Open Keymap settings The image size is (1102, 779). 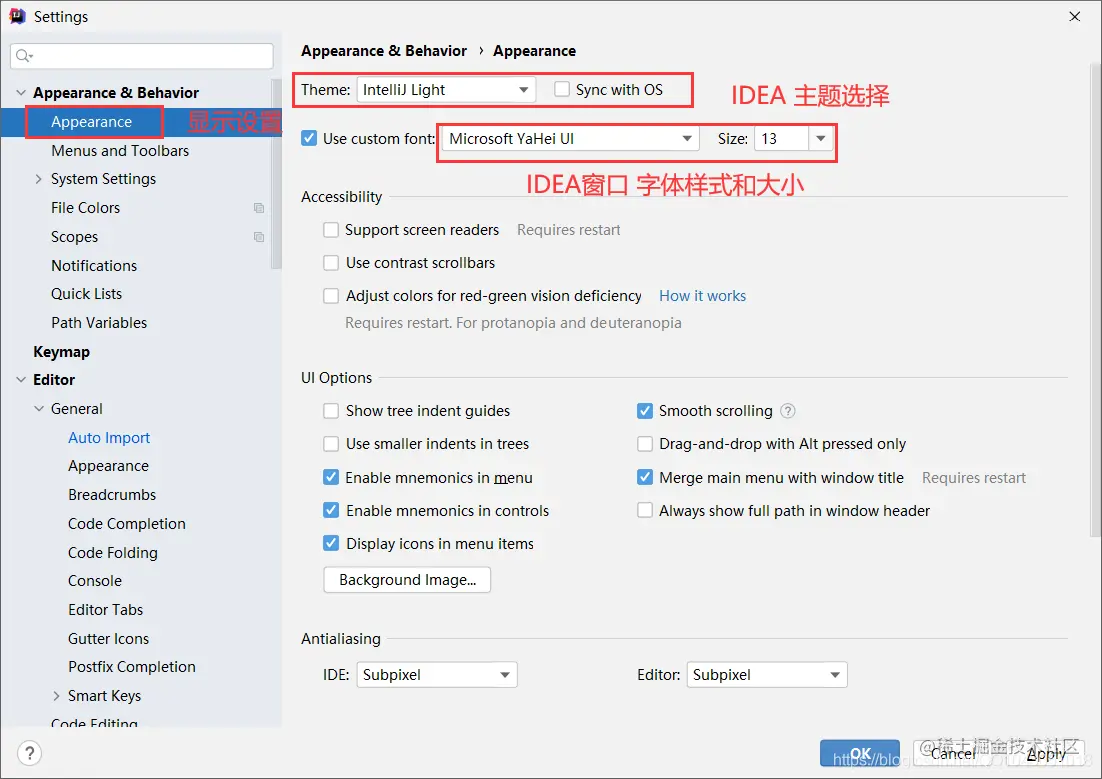tap(61, 352)
